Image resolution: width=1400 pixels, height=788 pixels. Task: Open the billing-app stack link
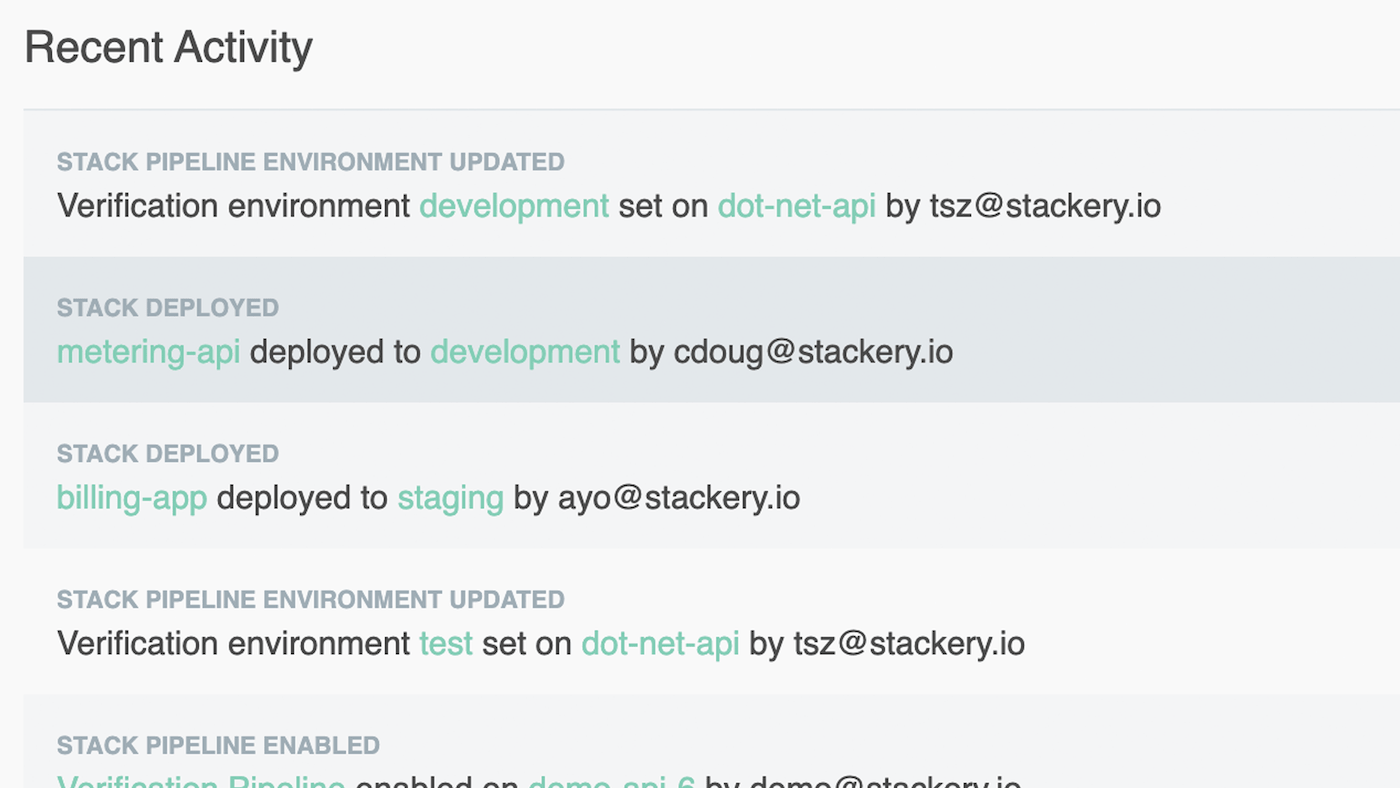pyautogui.click(x=132, y=498)
